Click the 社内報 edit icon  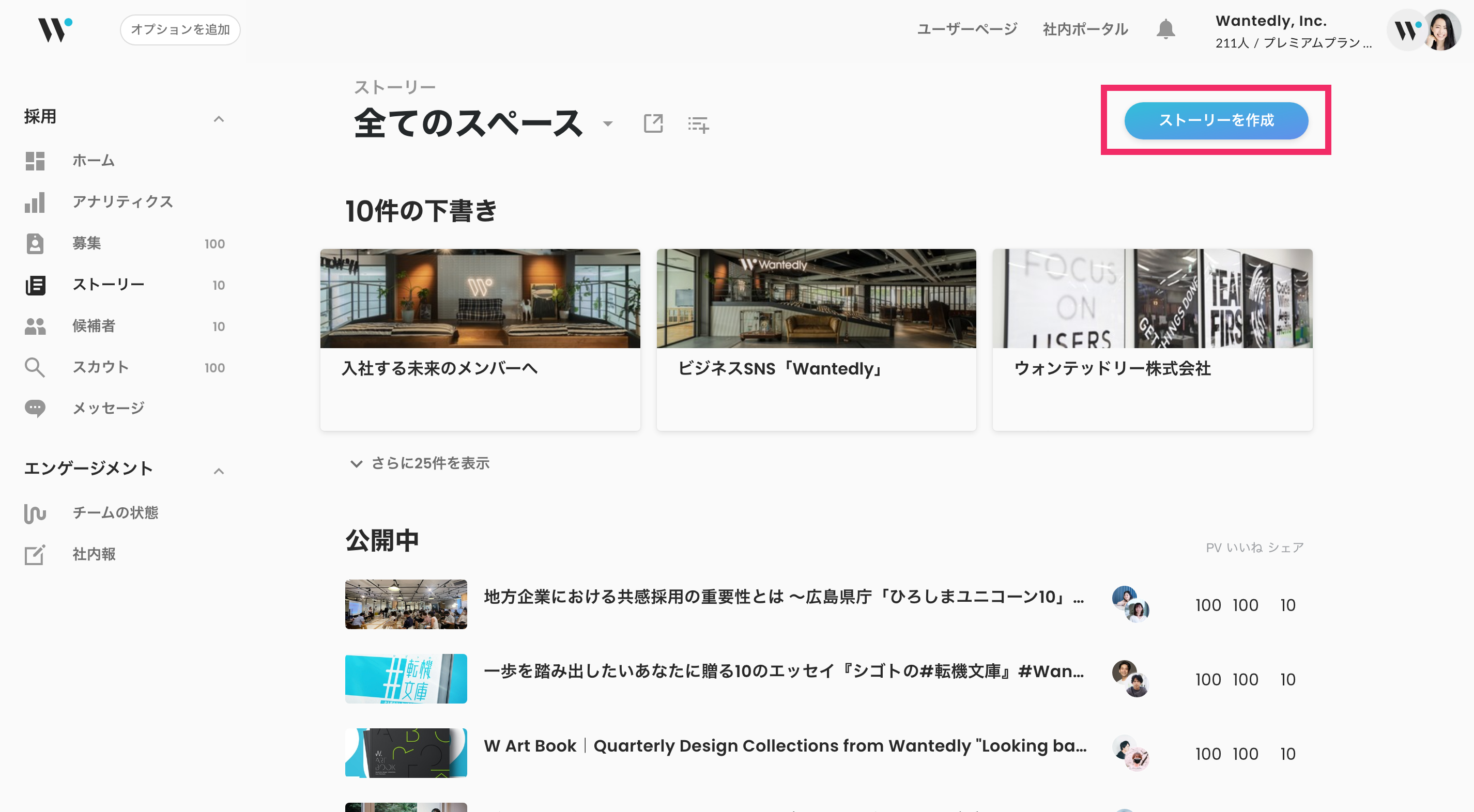click(x=35, y=554)
